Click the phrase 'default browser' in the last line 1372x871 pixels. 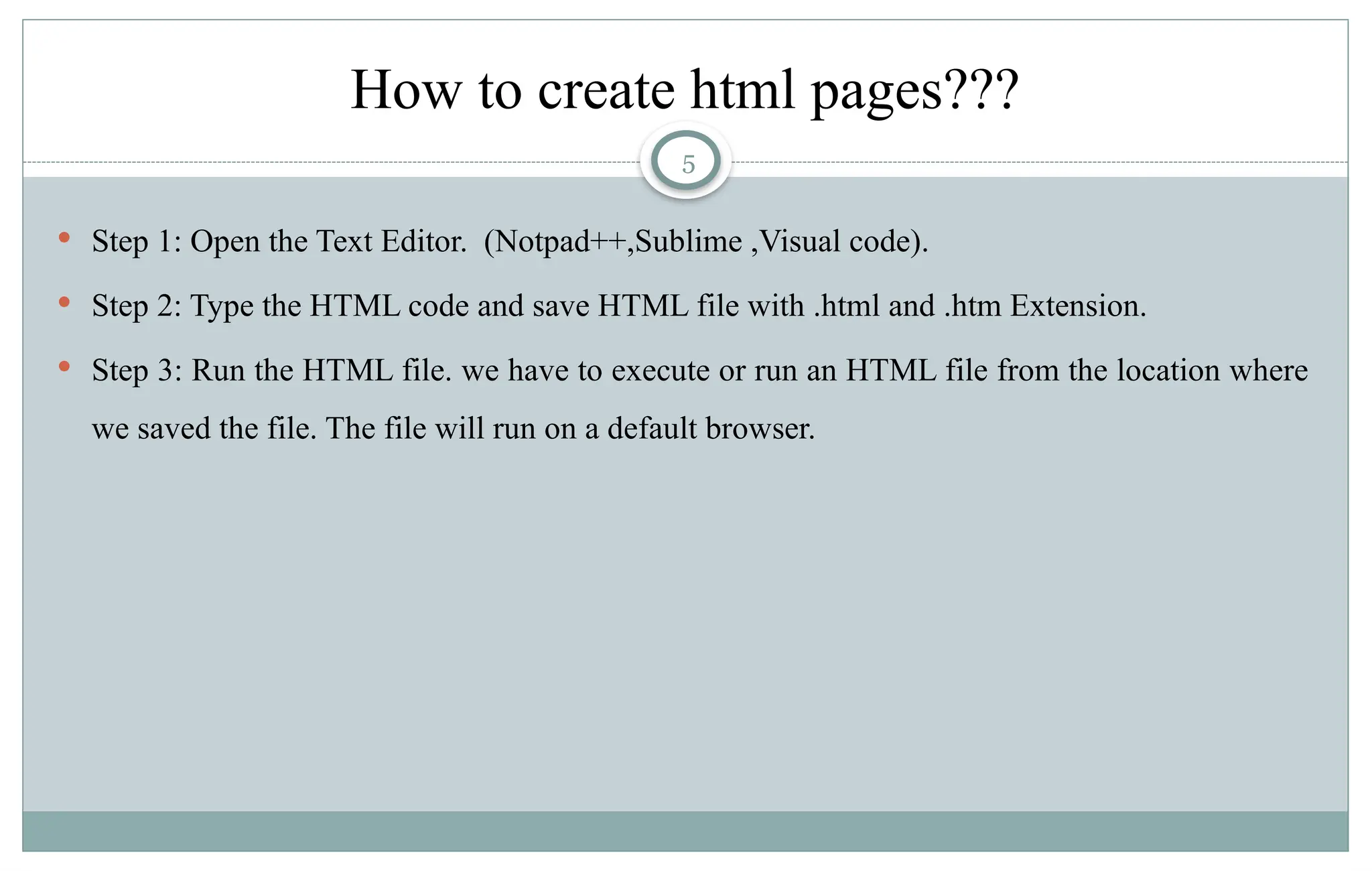click(710, 429)
